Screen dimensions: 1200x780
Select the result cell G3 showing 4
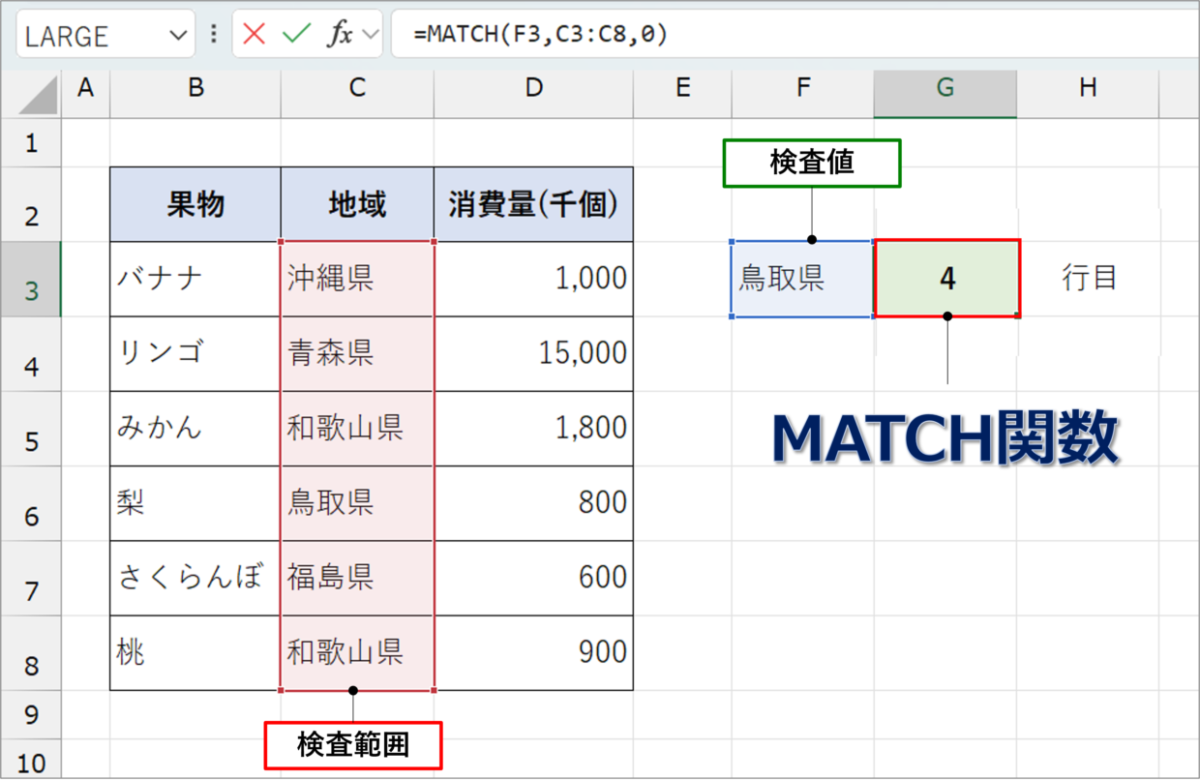[945, 279]
